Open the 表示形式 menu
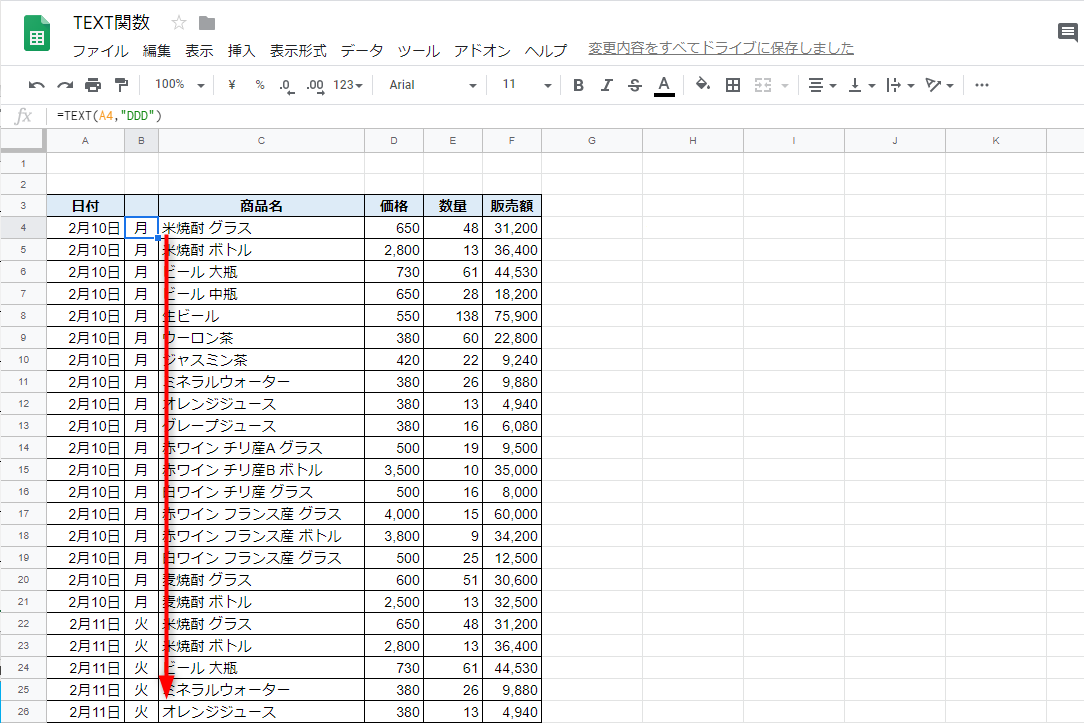 coord(298,51)
